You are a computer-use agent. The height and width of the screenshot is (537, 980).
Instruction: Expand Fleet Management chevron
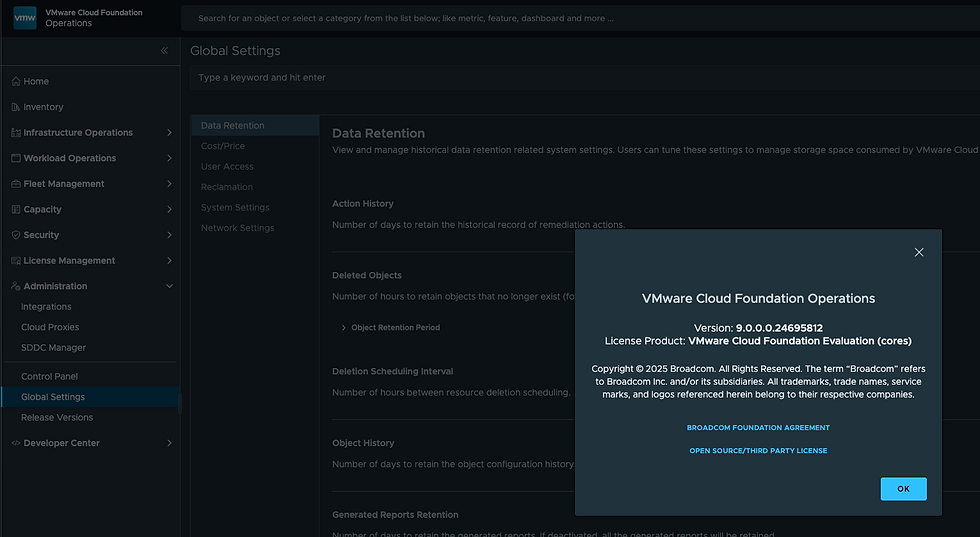point(169,184)
